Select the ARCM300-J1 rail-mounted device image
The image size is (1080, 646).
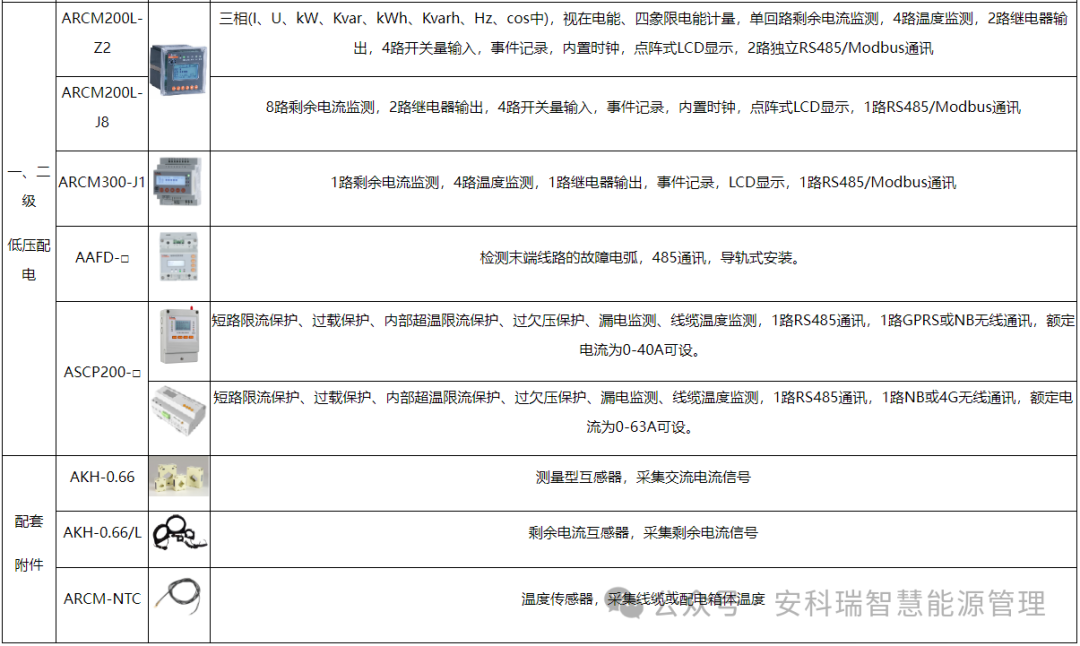tap(179, 183)
